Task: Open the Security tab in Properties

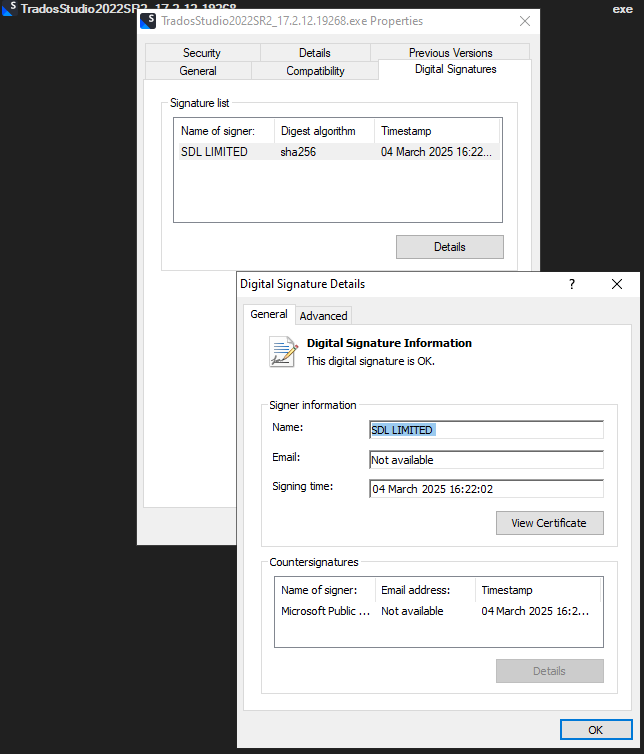Action: (202, 52)
